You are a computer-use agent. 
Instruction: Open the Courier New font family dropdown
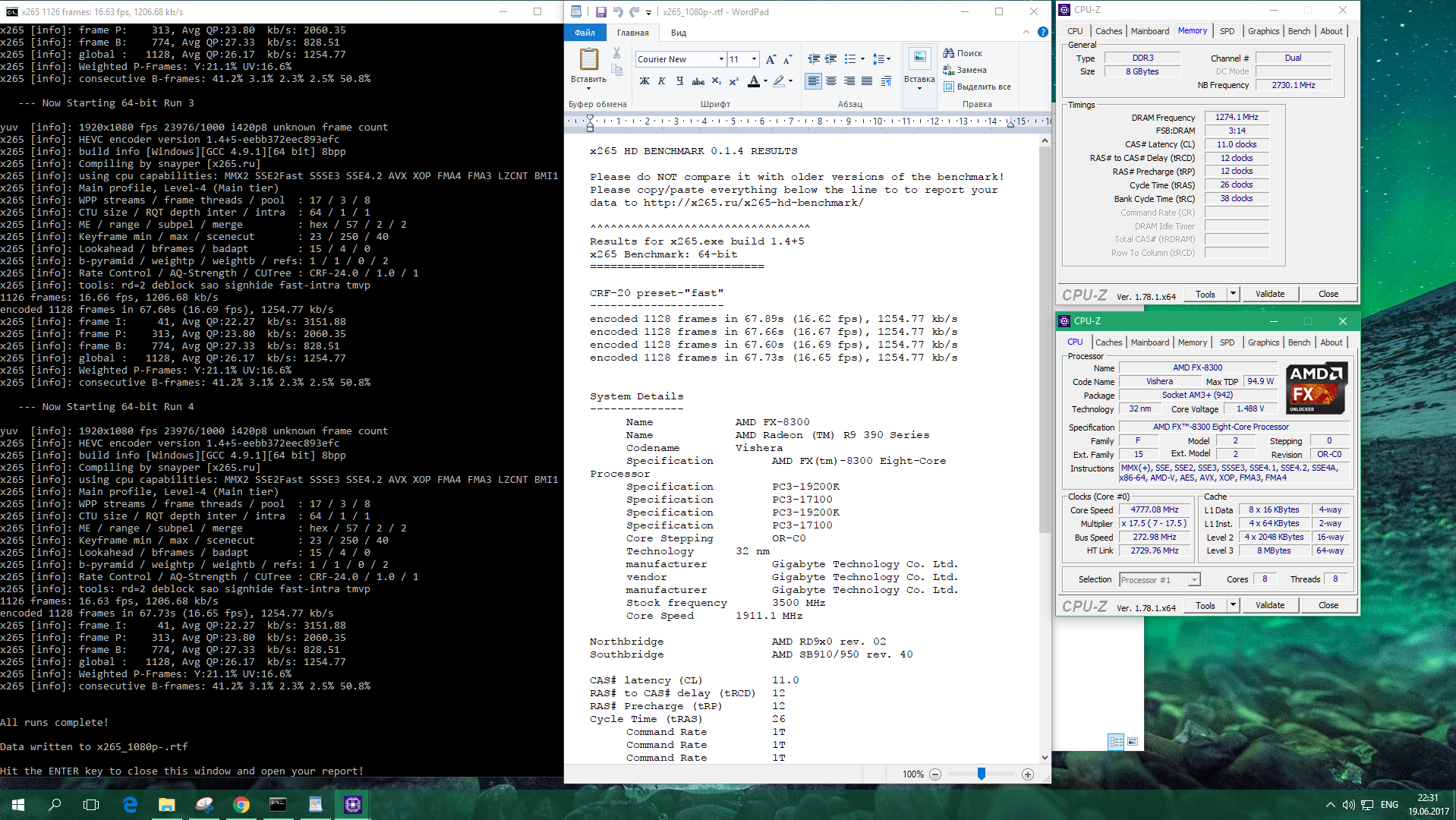[x=721, y=59]
